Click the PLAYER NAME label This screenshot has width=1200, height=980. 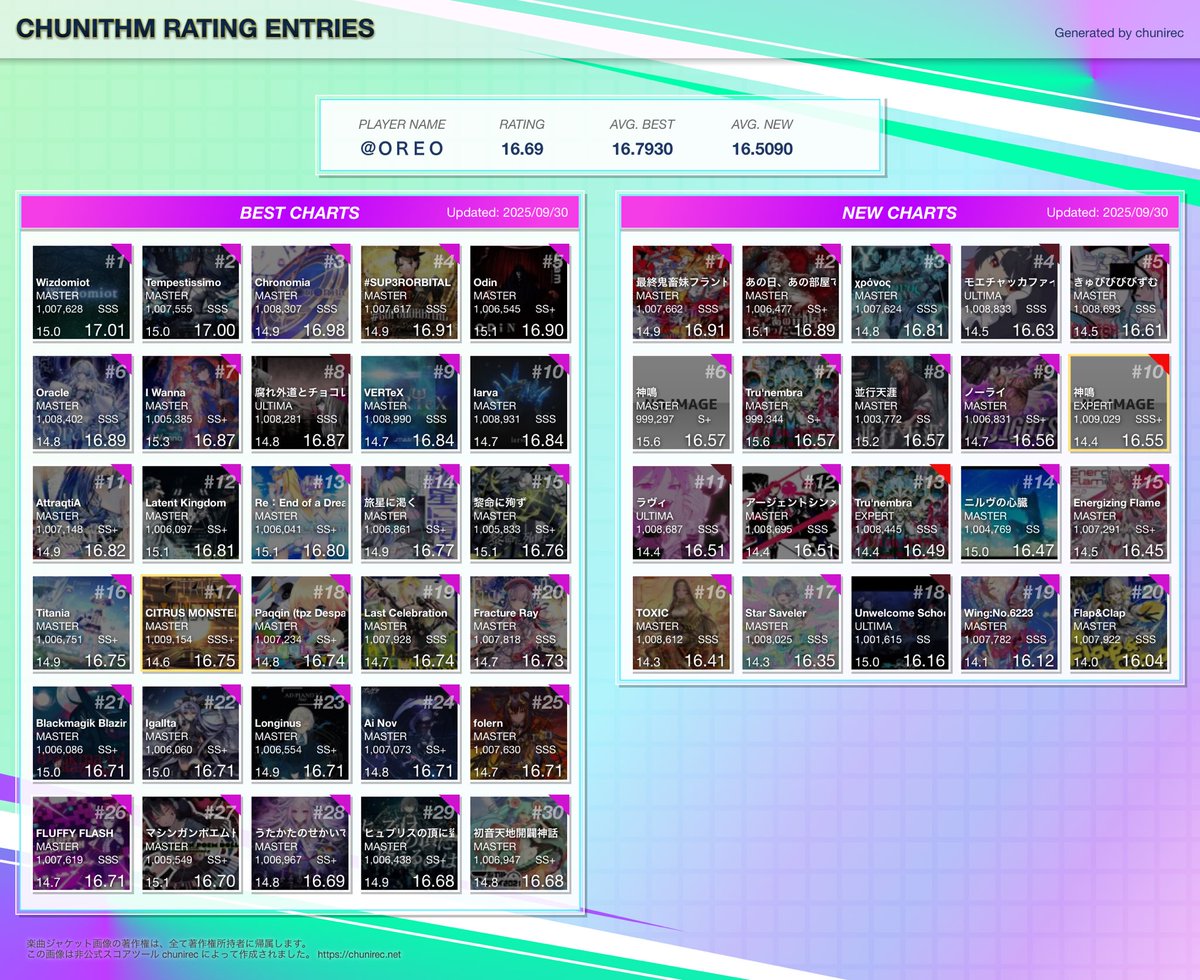pos(402,125)
